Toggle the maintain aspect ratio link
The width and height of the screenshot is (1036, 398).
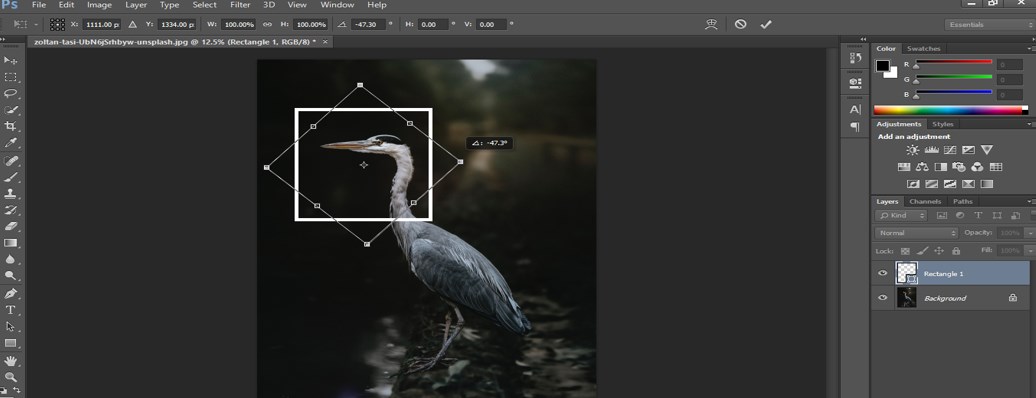pos(268,24)
